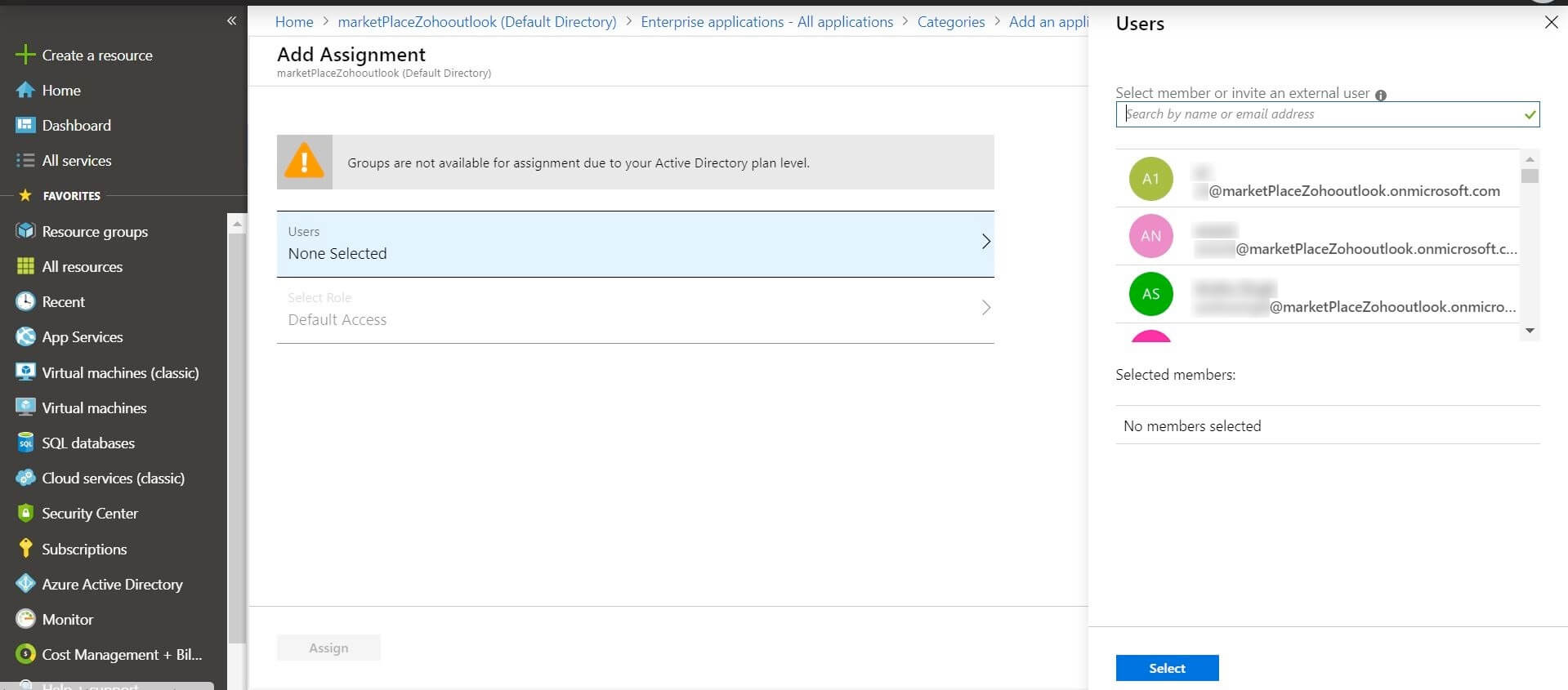Collapse the left sidebar with double chevron
This screenshot has width=1568, height=690.
pos(231,20)
